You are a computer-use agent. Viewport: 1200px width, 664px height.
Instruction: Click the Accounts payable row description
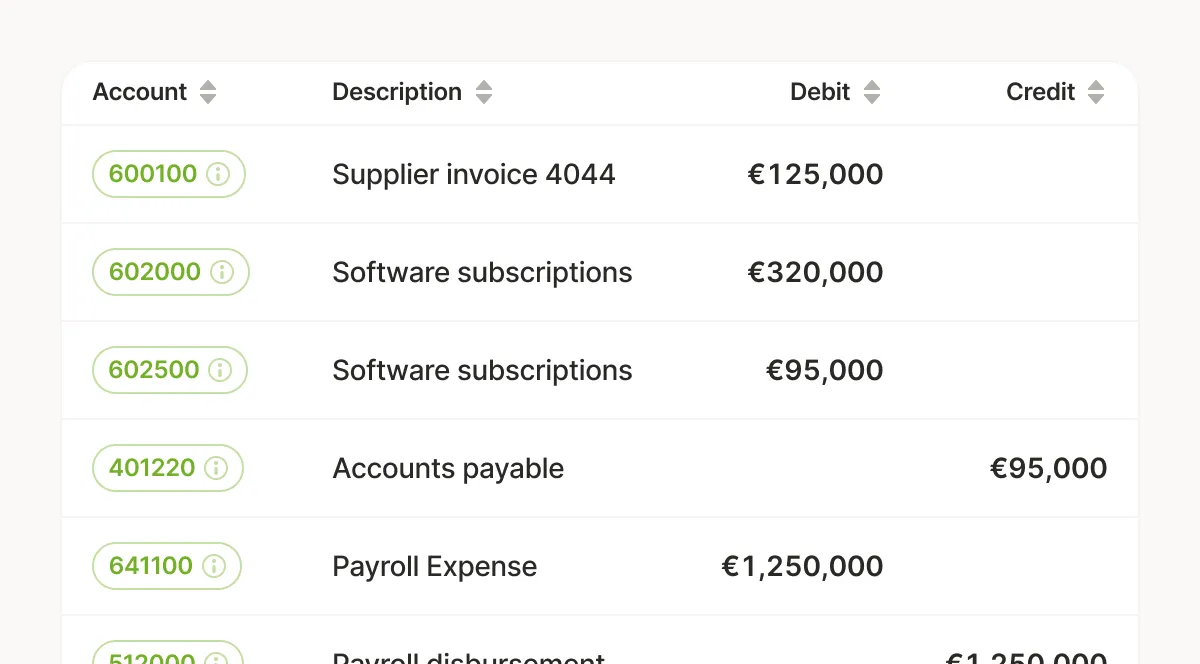pyautogui.click(x=448, y=469)
